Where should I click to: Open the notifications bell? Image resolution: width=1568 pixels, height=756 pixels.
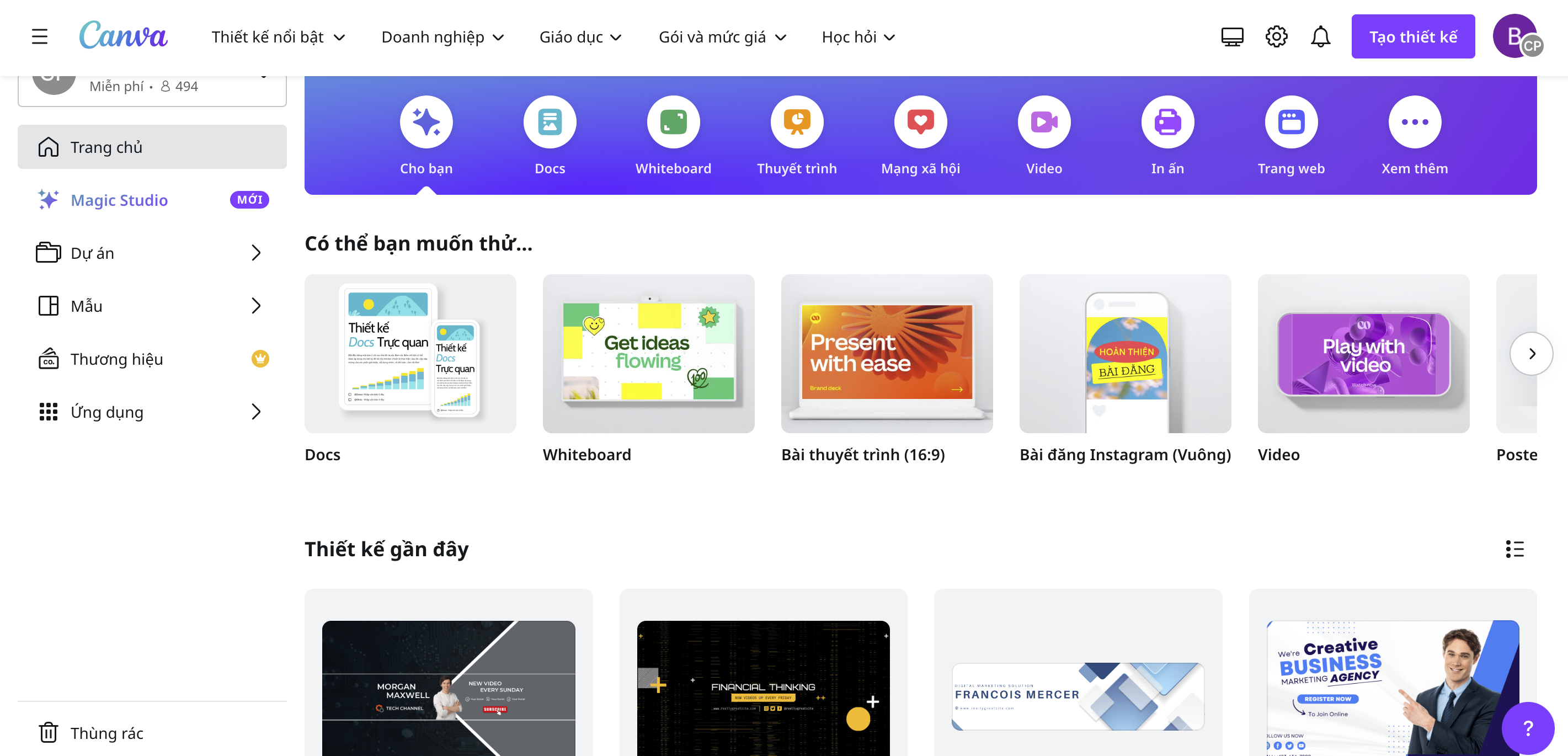[1320, 36]
